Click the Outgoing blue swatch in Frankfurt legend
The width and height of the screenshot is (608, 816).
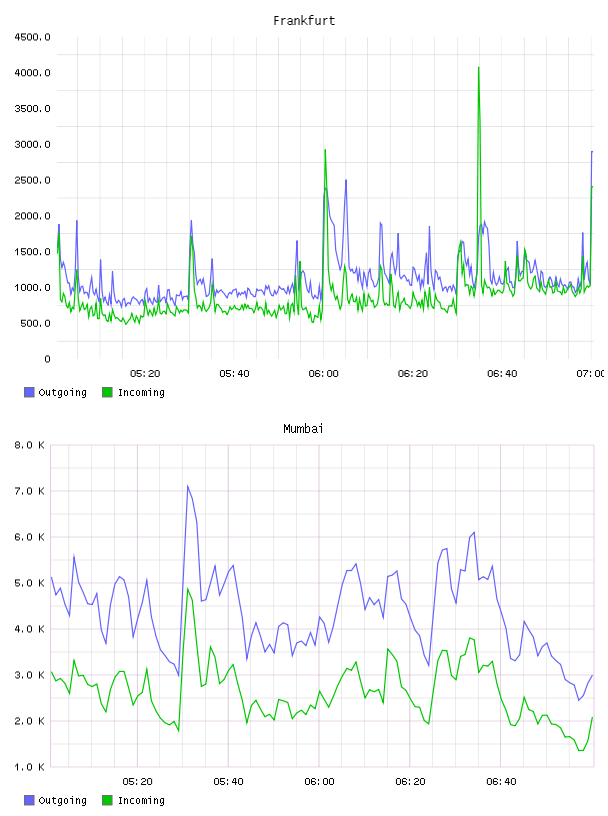pos(29,392)
